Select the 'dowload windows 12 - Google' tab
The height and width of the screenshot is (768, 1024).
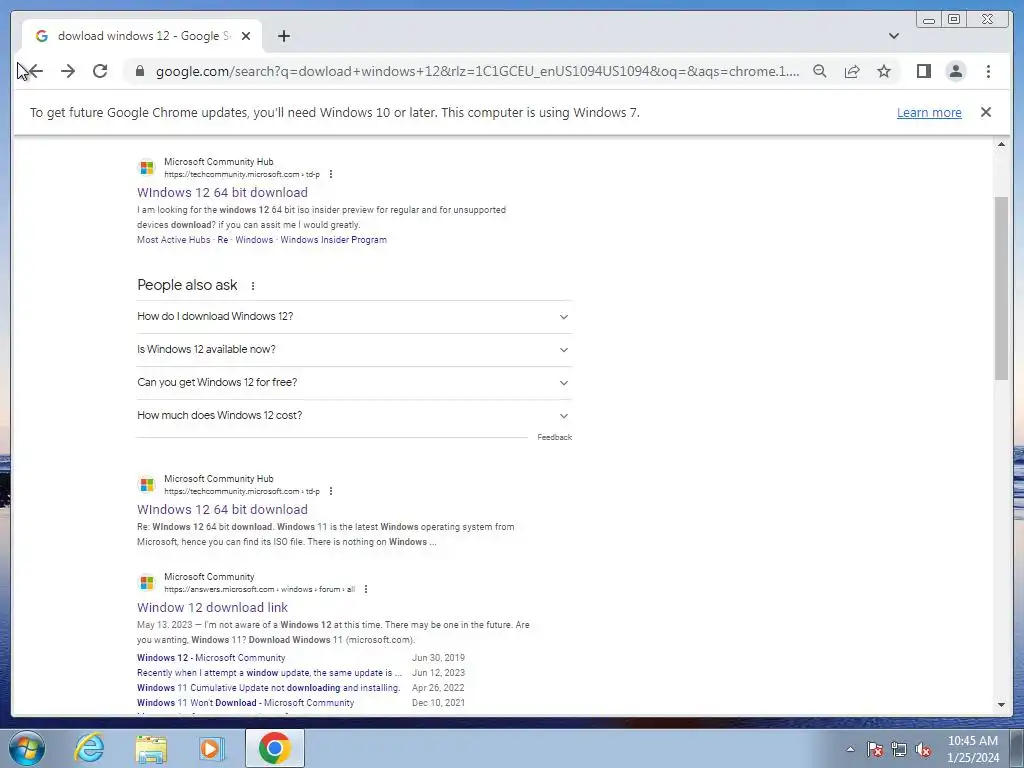pyautogui.click(x=142, y=36)
